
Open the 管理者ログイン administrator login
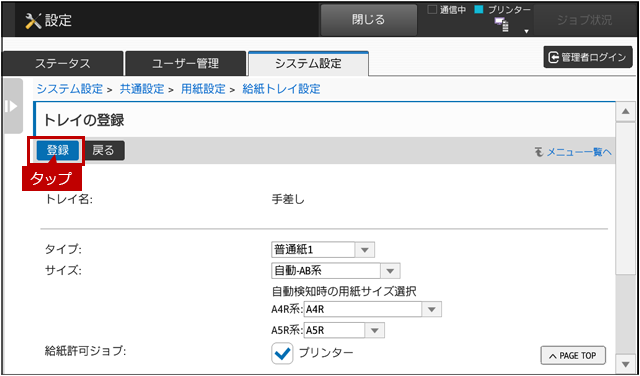click(x=588, y=57)
